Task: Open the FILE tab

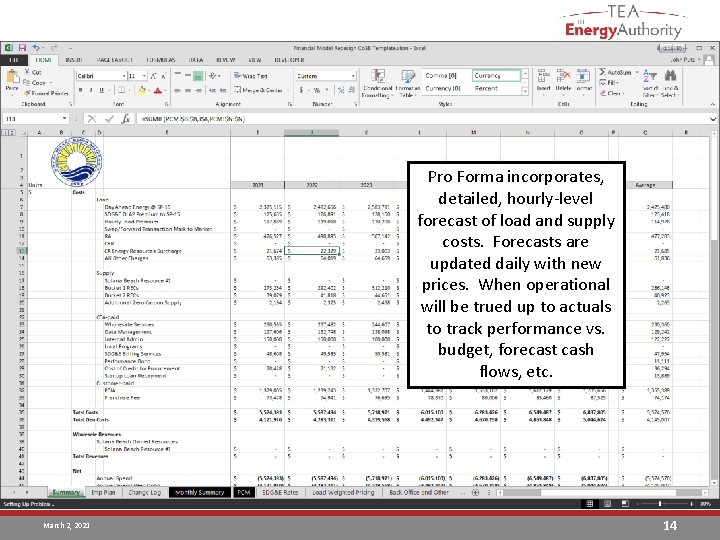Action: pyautogui.click(x=14, y=60)
